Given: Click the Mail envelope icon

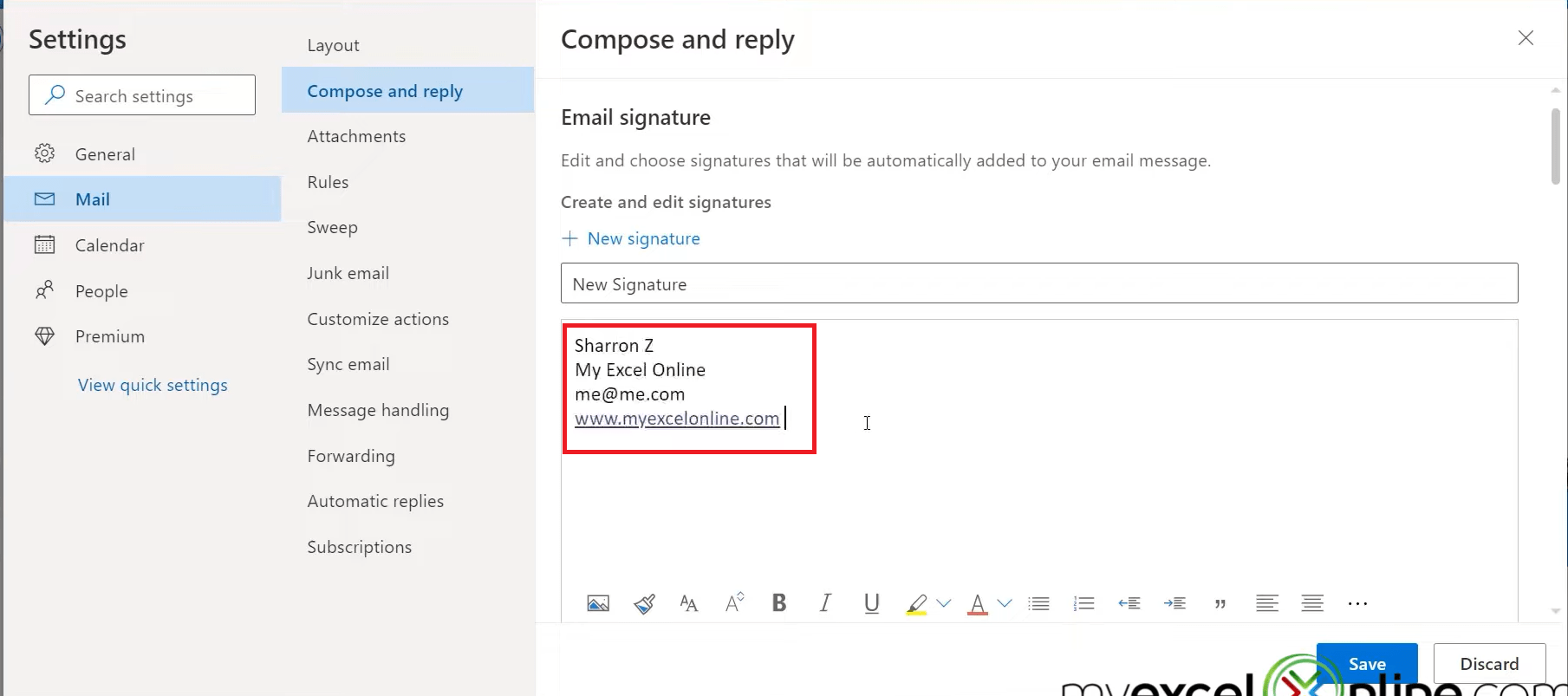Looking at the screenshot, I should tap(44, 199).
